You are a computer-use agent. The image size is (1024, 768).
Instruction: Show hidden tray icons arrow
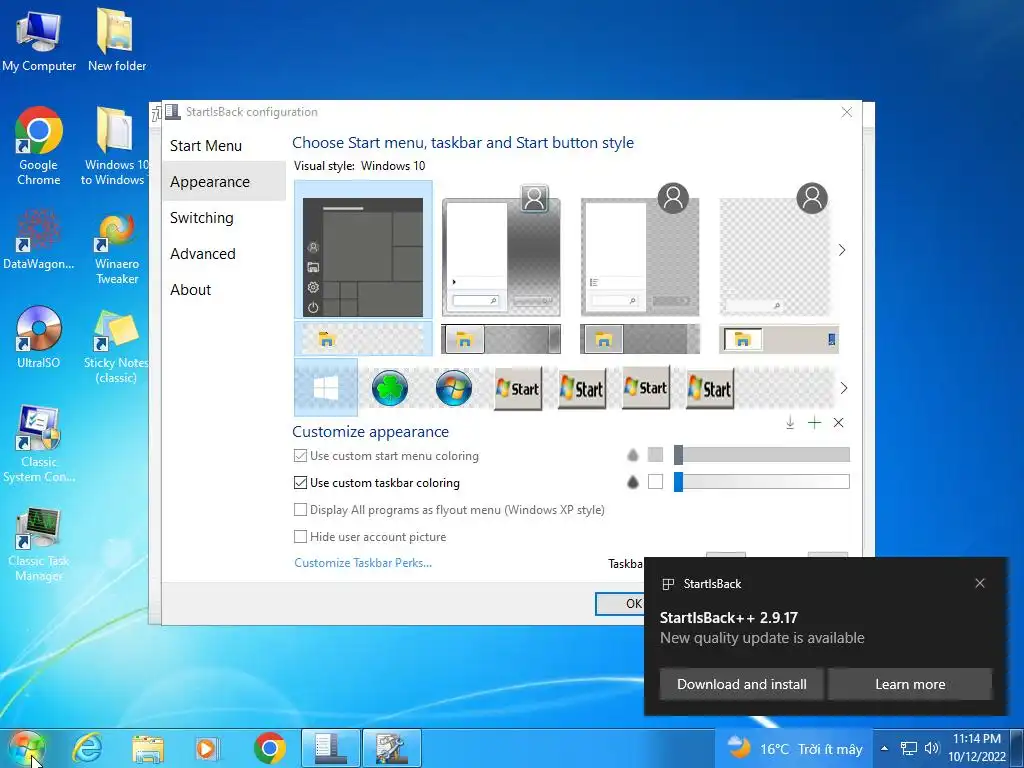tap(884, 748)
